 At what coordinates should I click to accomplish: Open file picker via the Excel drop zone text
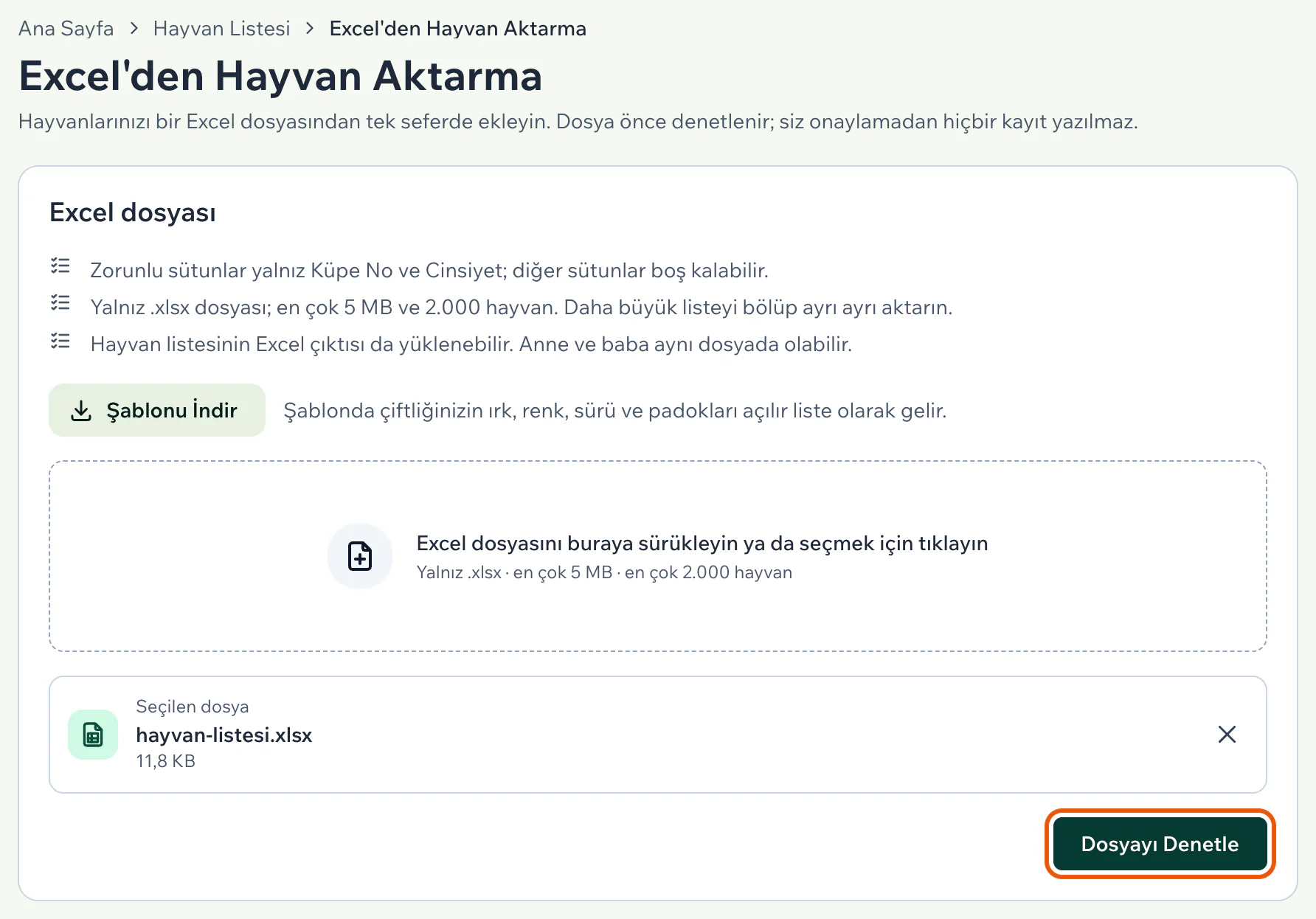(x=702, y=544)
